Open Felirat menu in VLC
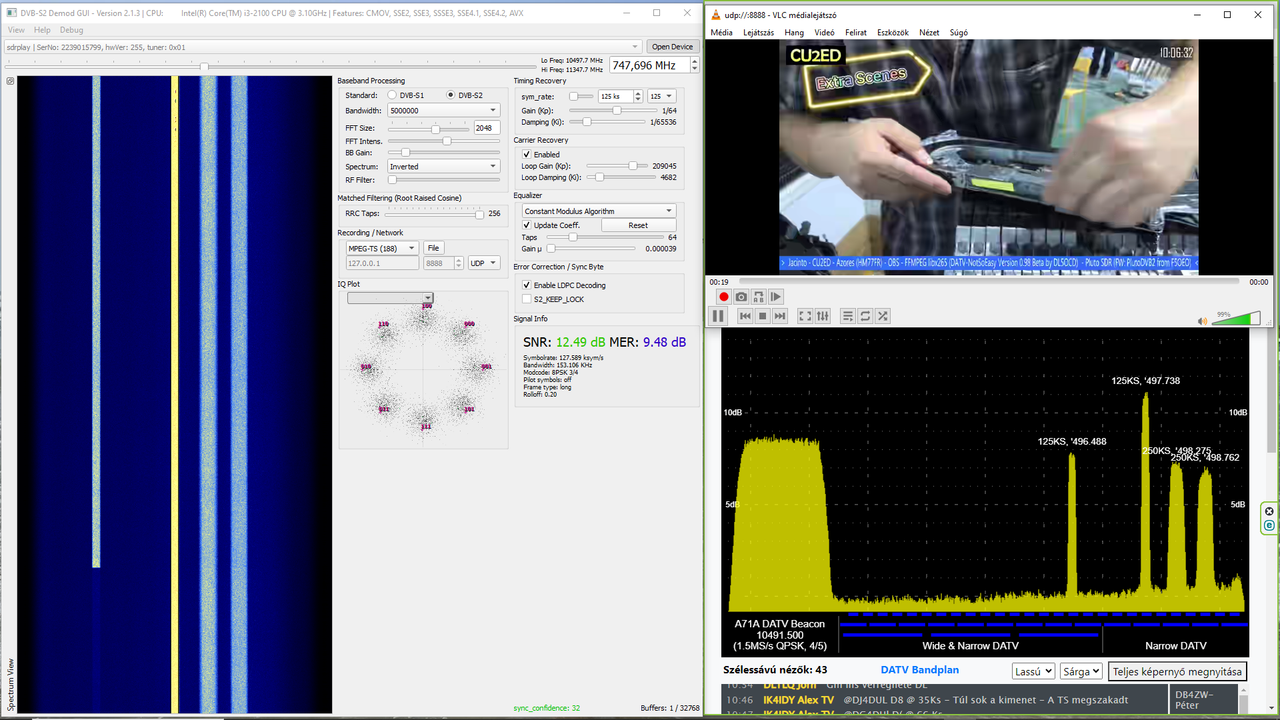The image size is (1280, 720). coord(856,33)
